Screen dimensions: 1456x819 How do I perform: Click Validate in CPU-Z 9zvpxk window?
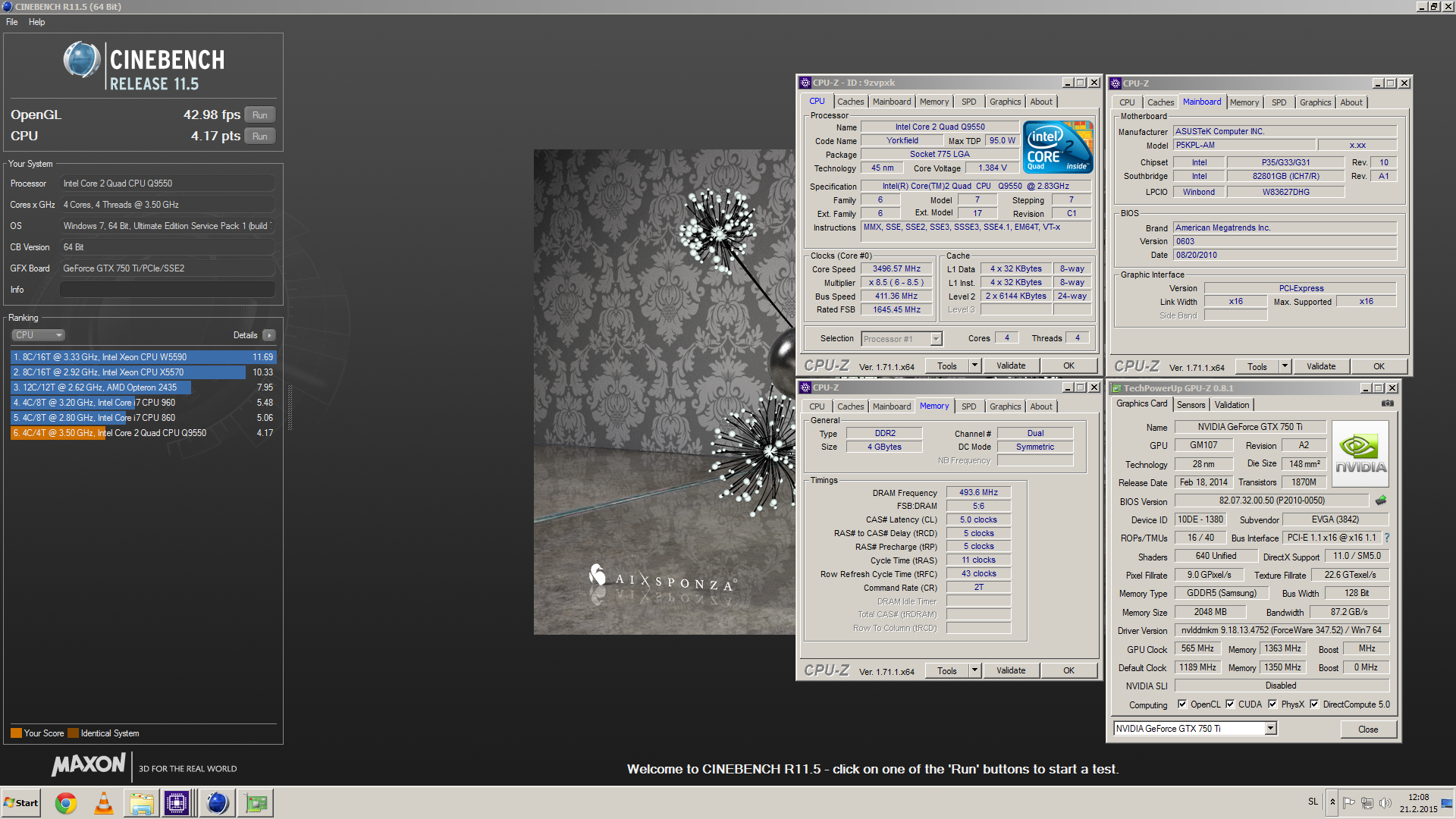1011,366
